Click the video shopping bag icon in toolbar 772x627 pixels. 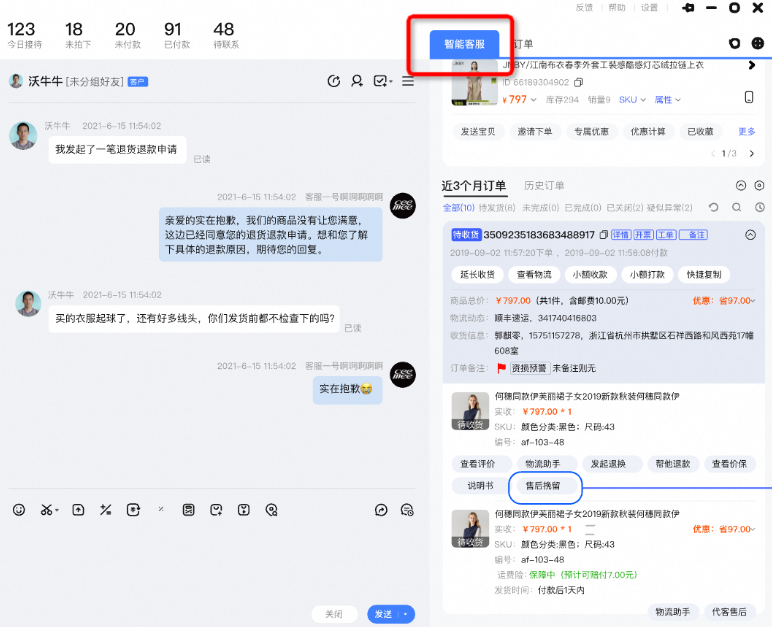tap(244, 510)
